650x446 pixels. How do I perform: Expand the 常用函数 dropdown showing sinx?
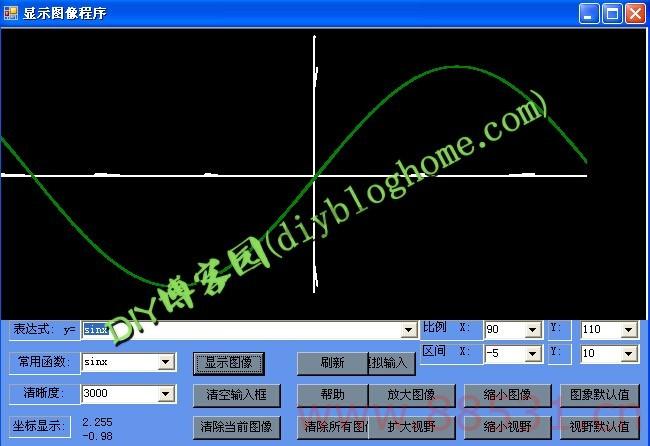click(165, 362)
